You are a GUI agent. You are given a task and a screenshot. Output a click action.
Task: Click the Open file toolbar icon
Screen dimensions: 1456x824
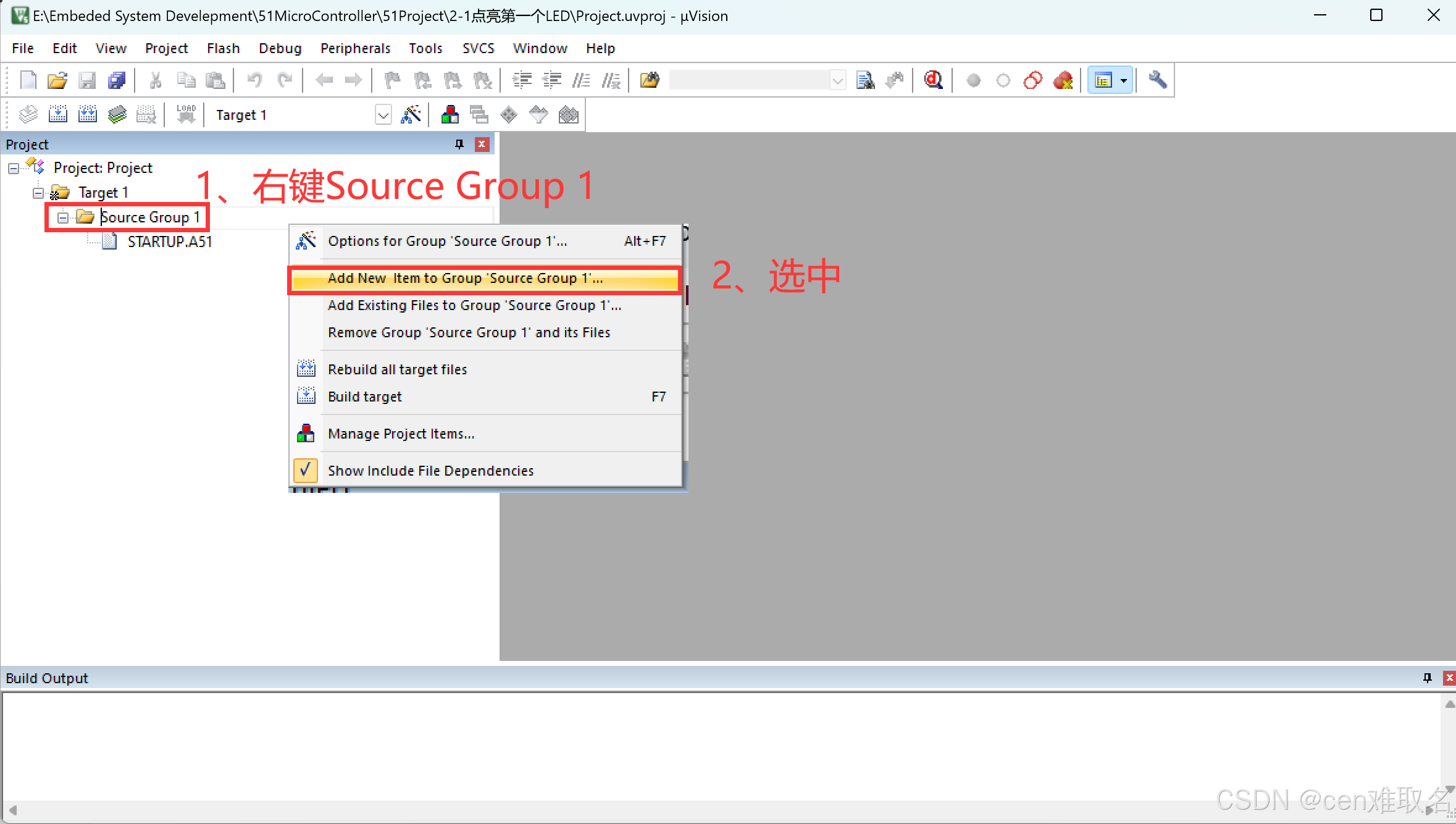pos(57,80)
